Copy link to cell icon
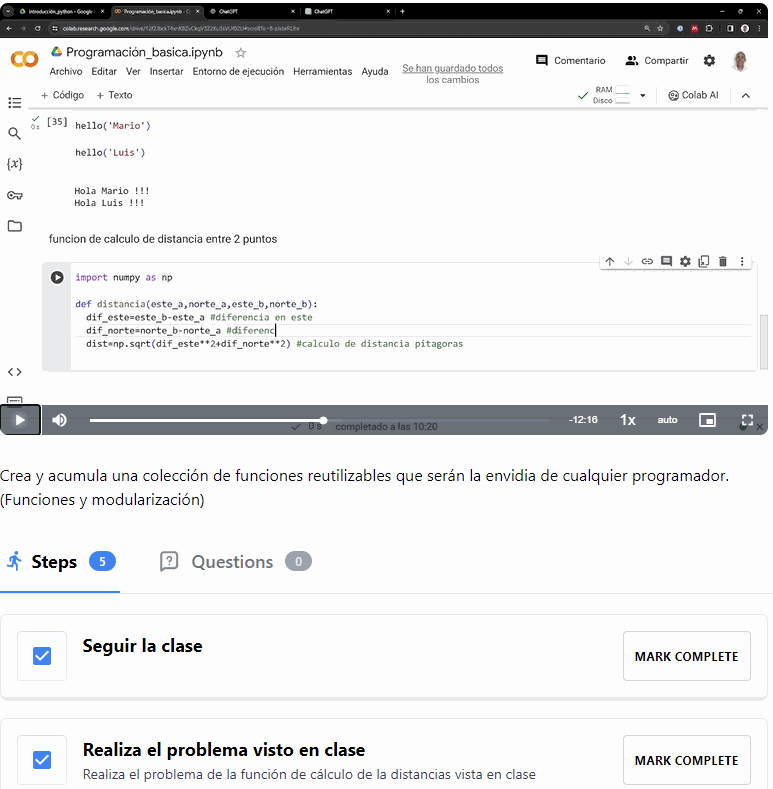This screenshot has width=773, height=789. [647, 261]
